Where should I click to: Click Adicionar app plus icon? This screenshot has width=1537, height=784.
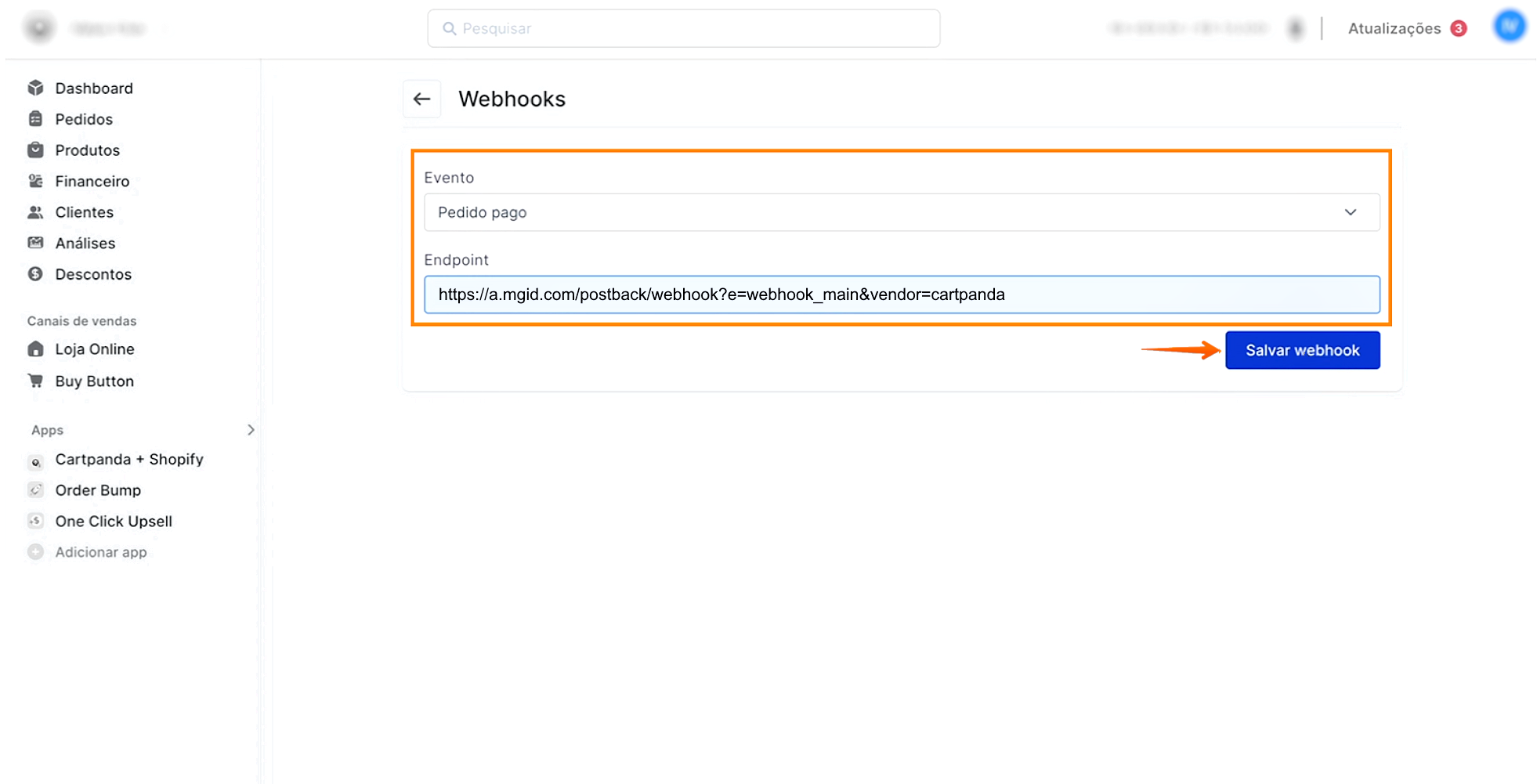[35, 552]
